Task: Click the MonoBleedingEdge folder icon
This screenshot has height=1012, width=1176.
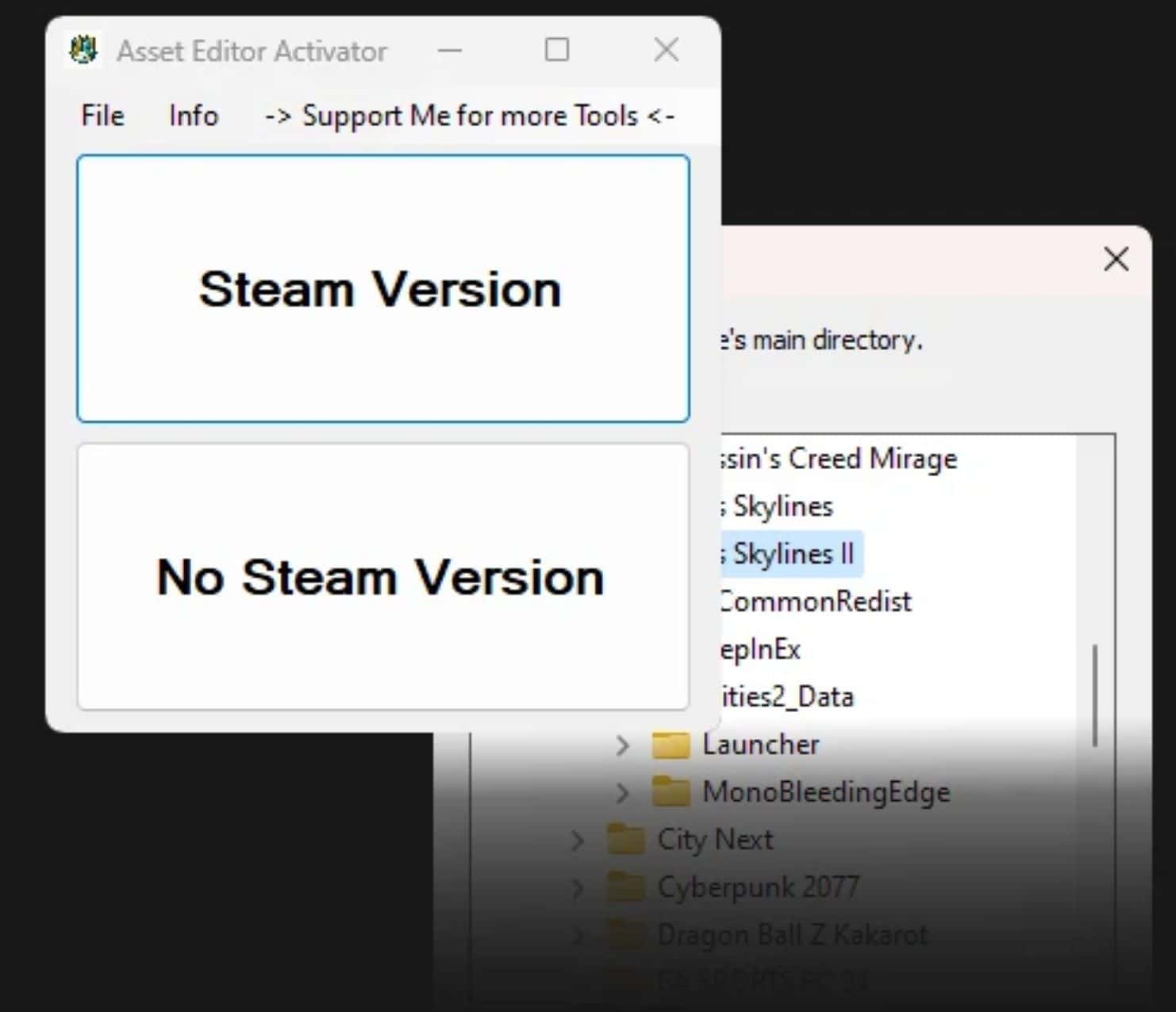Action: (671, 792)
